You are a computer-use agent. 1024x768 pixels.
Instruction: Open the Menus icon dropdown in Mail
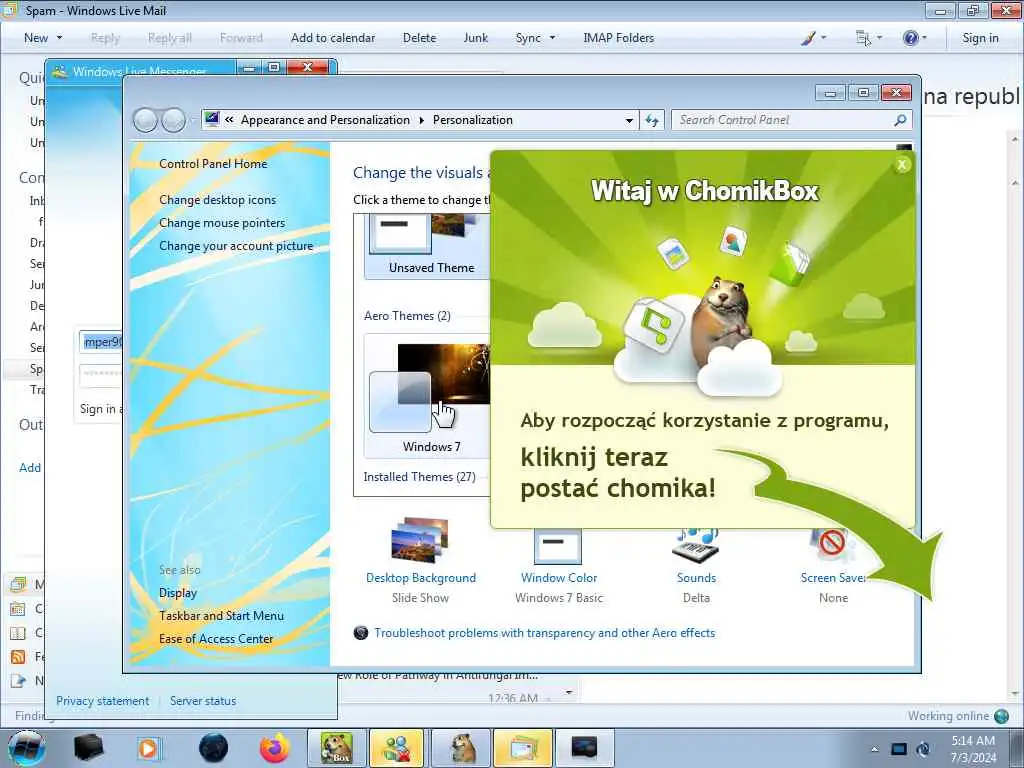pos(869,38)
